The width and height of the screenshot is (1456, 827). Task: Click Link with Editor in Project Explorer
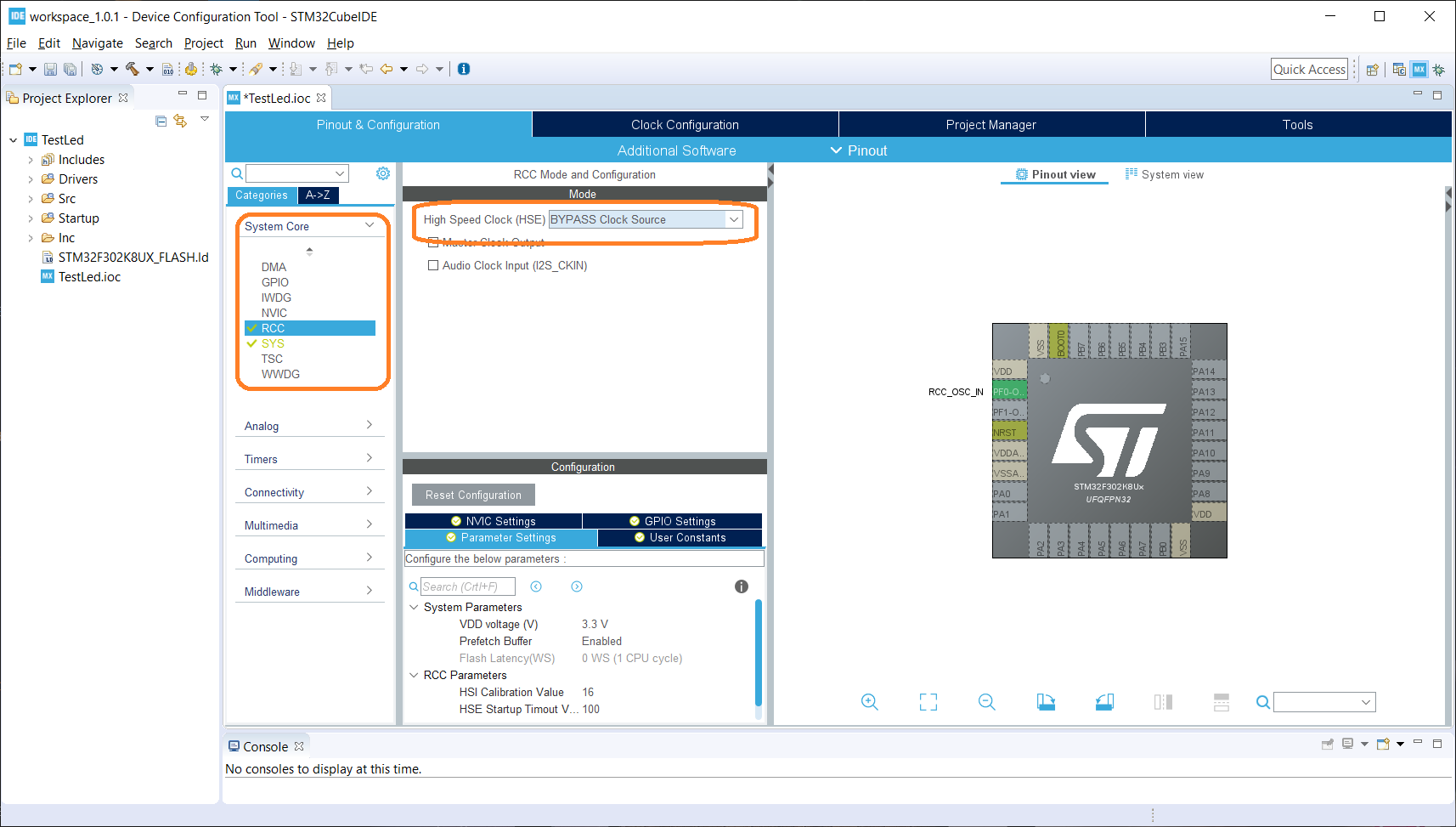pos(180,121)
